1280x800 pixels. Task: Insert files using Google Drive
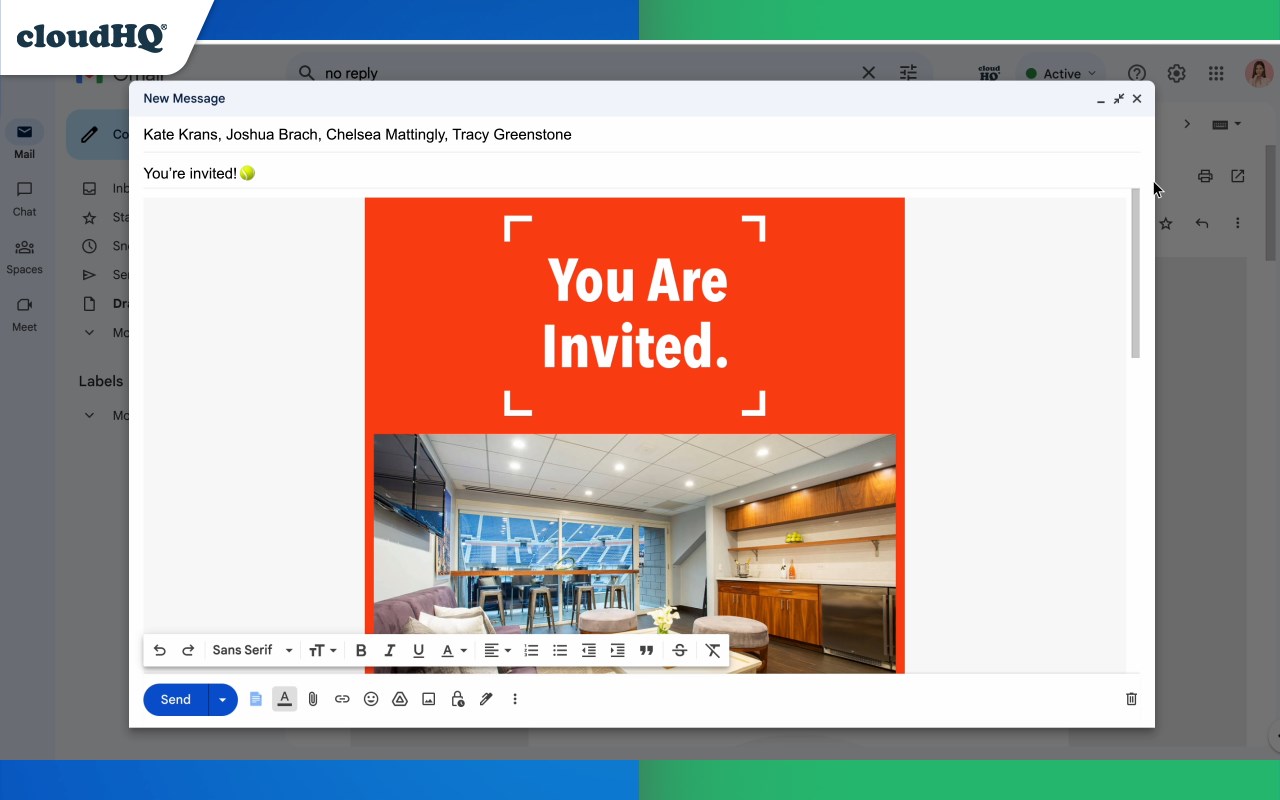(x=400, y=699)
